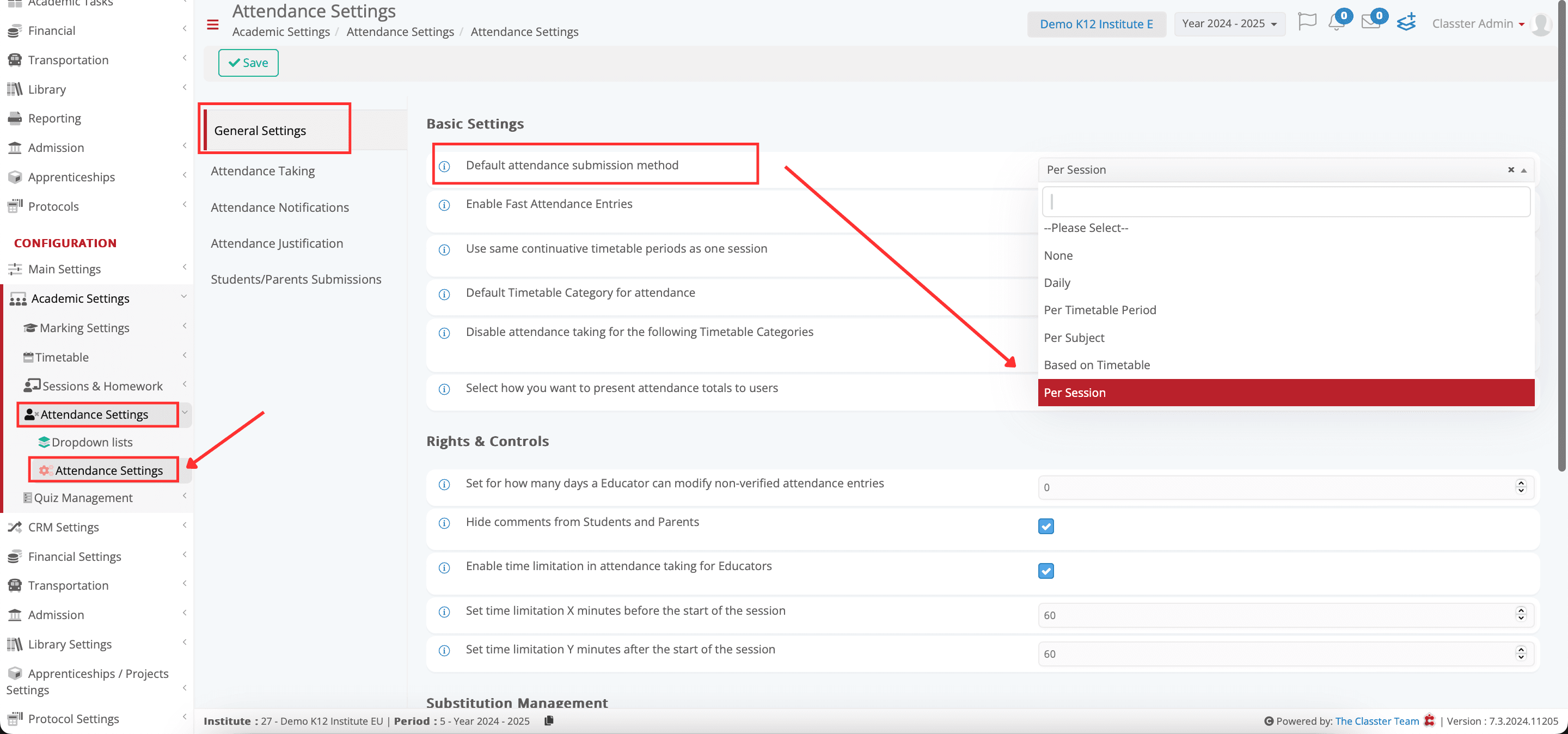1568x734 pixels.
Task: Click the CRM Settings shuffle icon
Action: (x=15, y=527)
